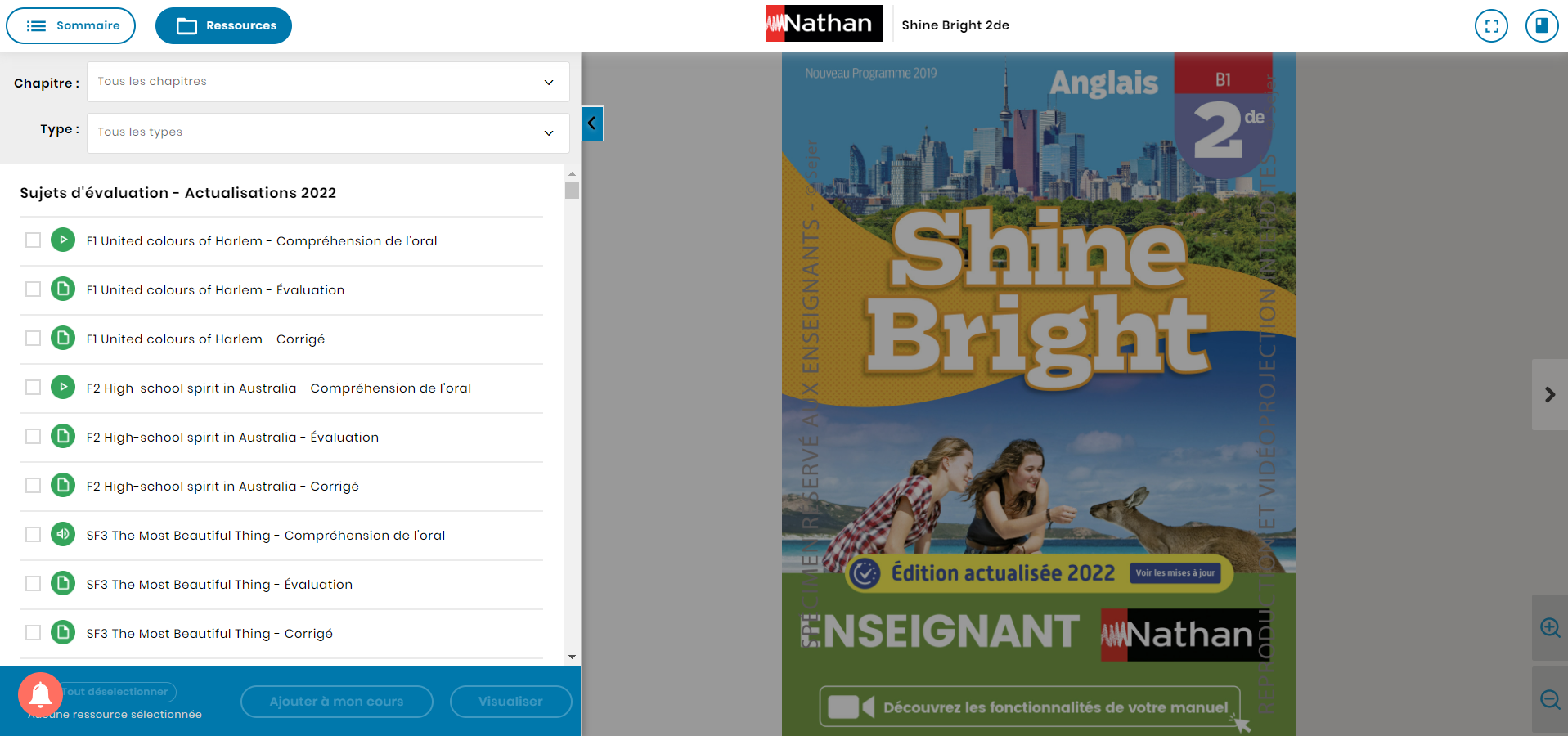1568x736 pixels.
Task: Open the notification bell
Action: pyautogui.click(x=40, y=694)
